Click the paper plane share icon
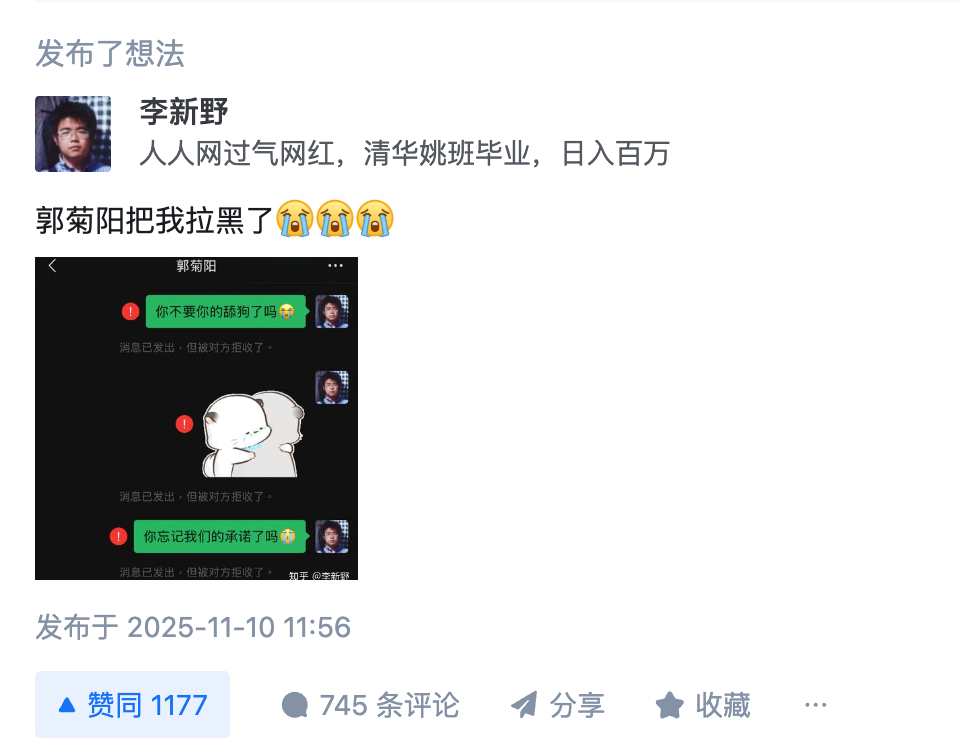The height and width of the screenshot is (738, 960). (524, 705)
